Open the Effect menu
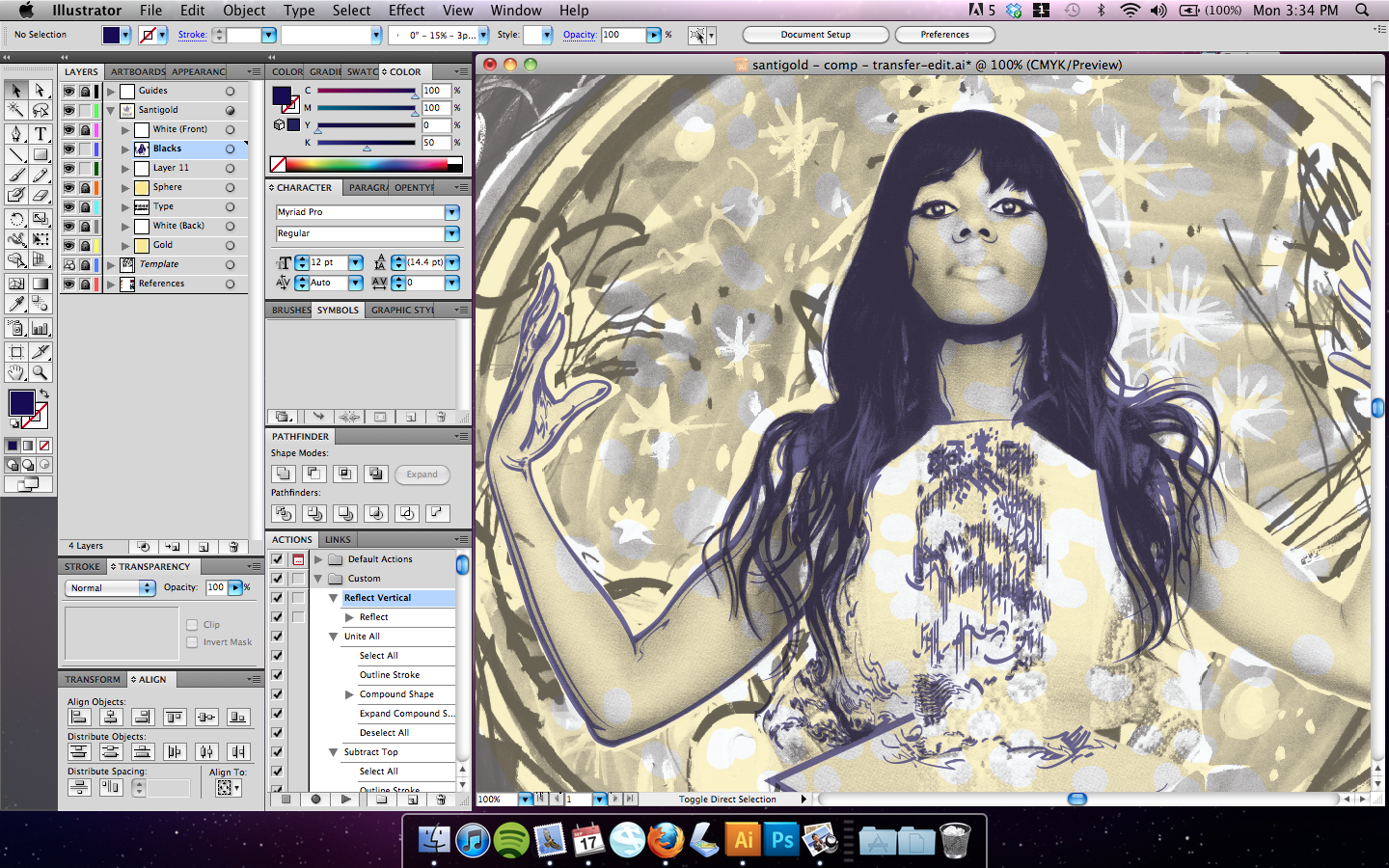 click(x=406, y=11)
